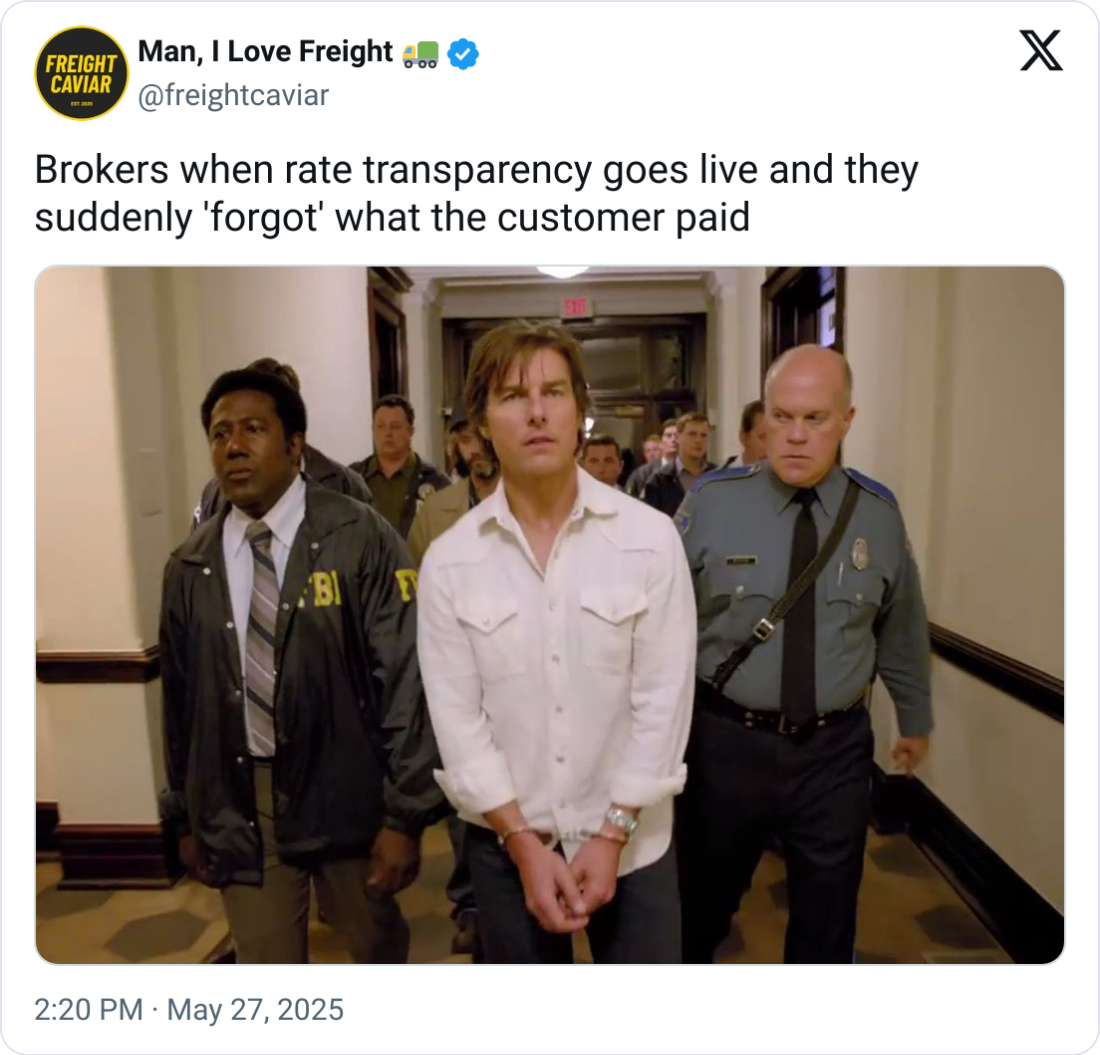Viewport: 1100px width, 1055px height.
Task: Open tweet details via 2:20 PM timestamp
Action: [88, 1009]
